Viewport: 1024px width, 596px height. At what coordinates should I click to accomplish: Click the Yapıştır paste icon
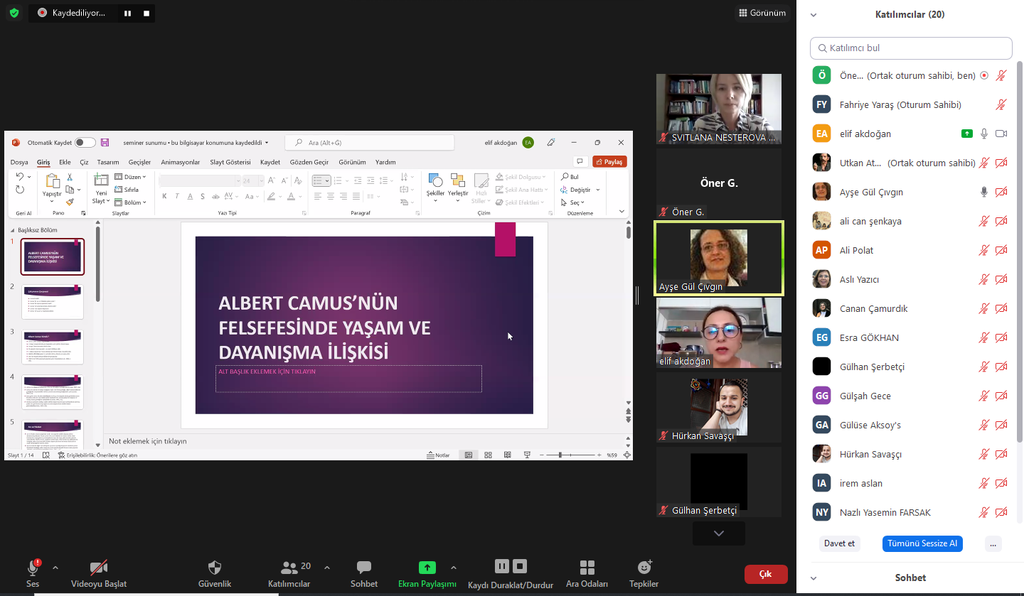click(52, 181)
